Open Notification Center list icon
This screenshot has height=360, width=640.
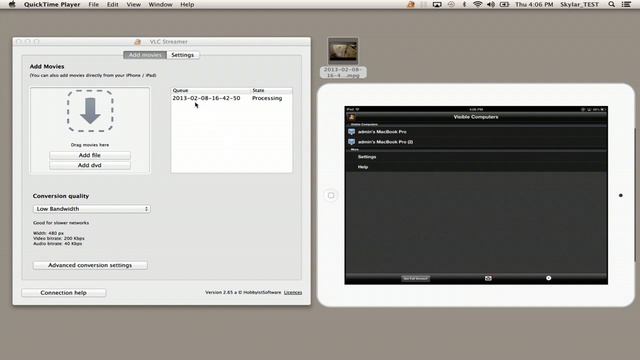pyautogui.click(x=626, y=4)
